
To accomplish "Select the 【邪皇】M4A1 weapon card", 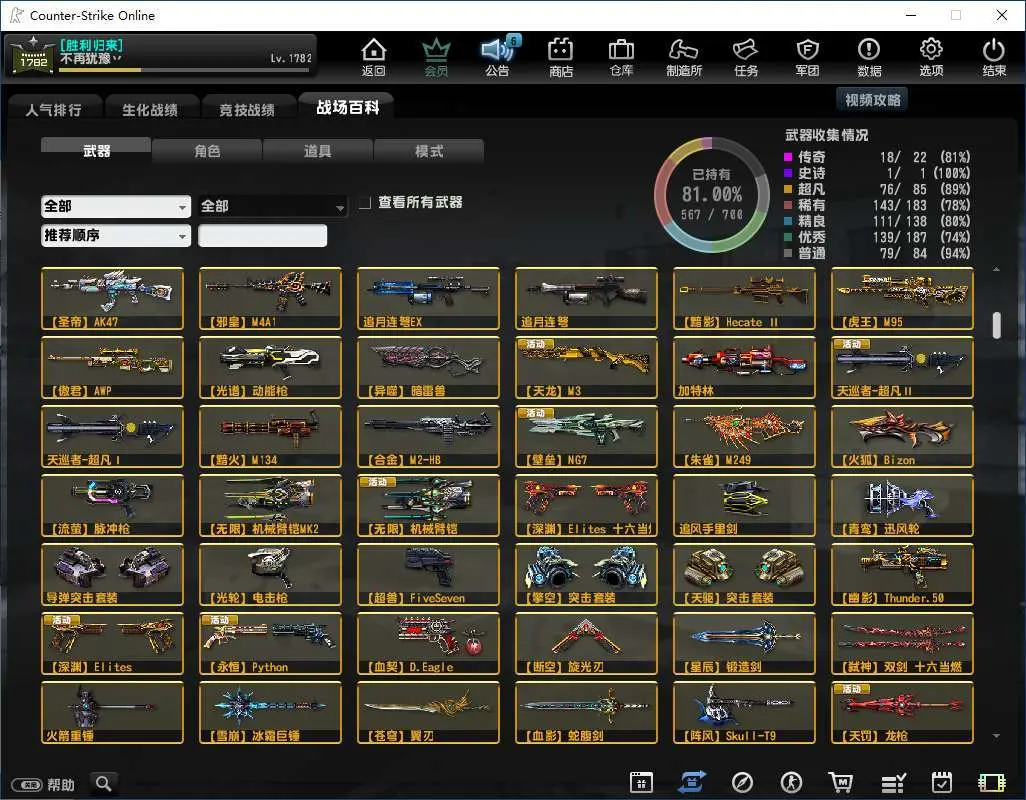I will (x=270, y=298).
